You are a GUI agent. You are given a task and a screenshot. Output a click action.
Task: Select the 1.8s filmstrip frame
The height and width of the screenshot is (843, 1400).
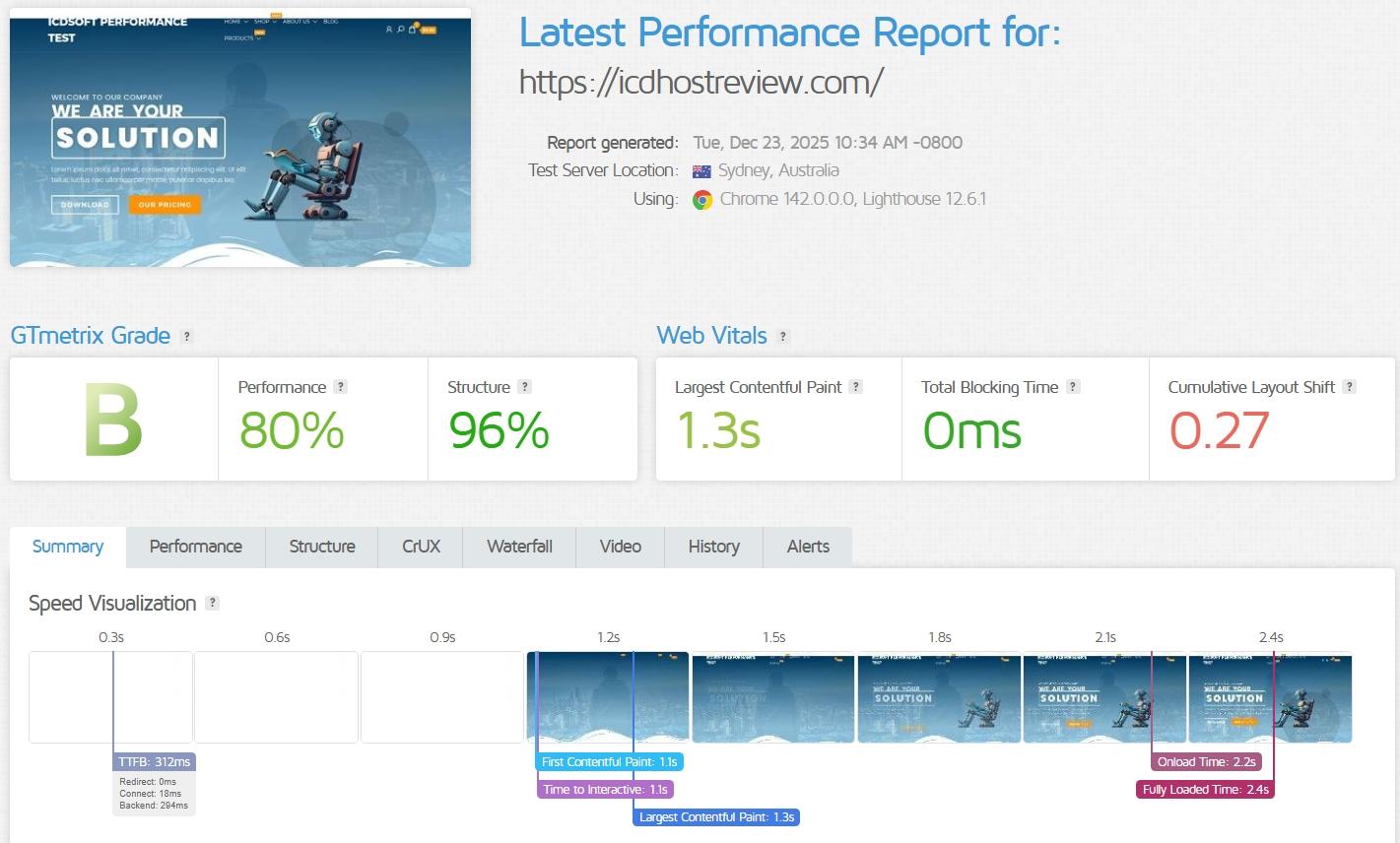939,697
